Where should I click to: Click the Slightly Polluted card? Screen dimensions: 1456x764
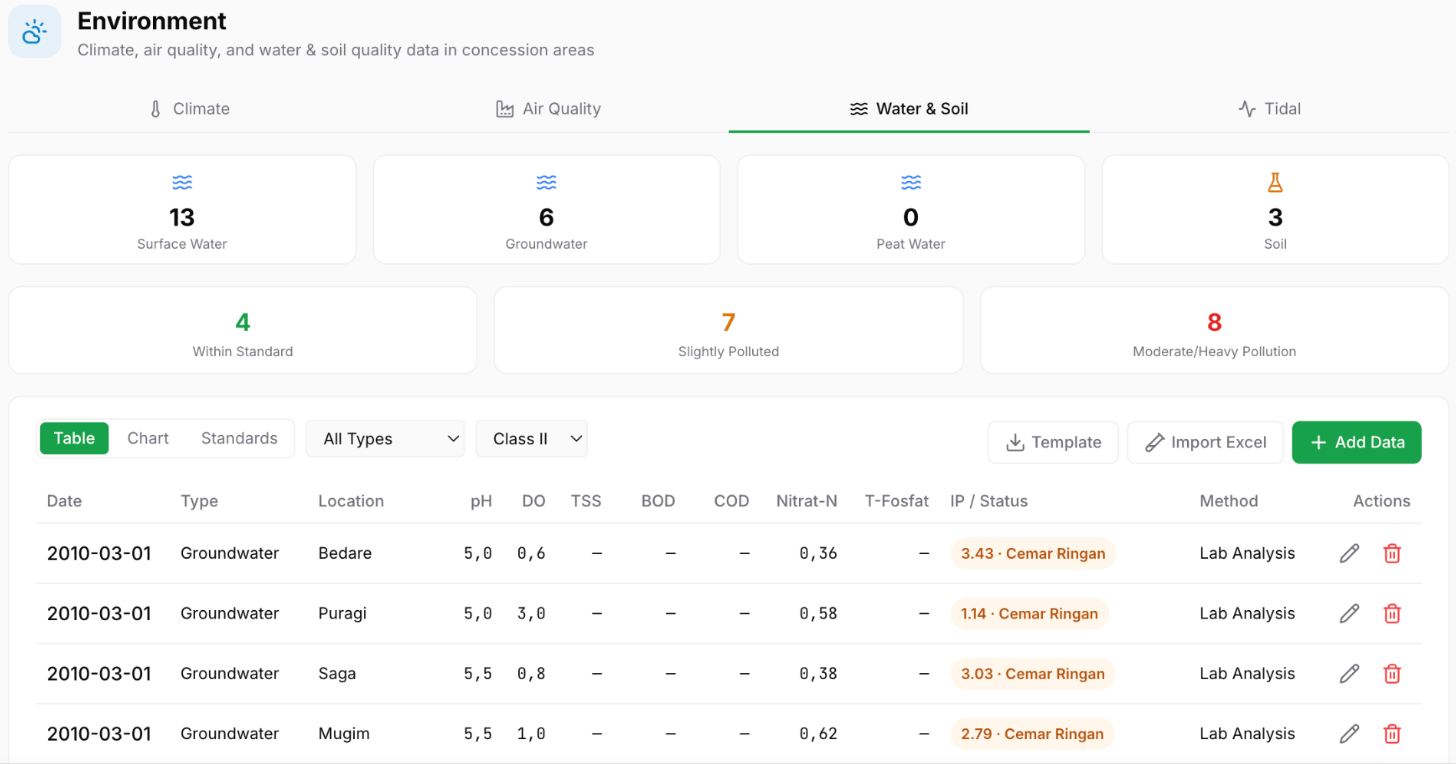click(x=728, y=331)
